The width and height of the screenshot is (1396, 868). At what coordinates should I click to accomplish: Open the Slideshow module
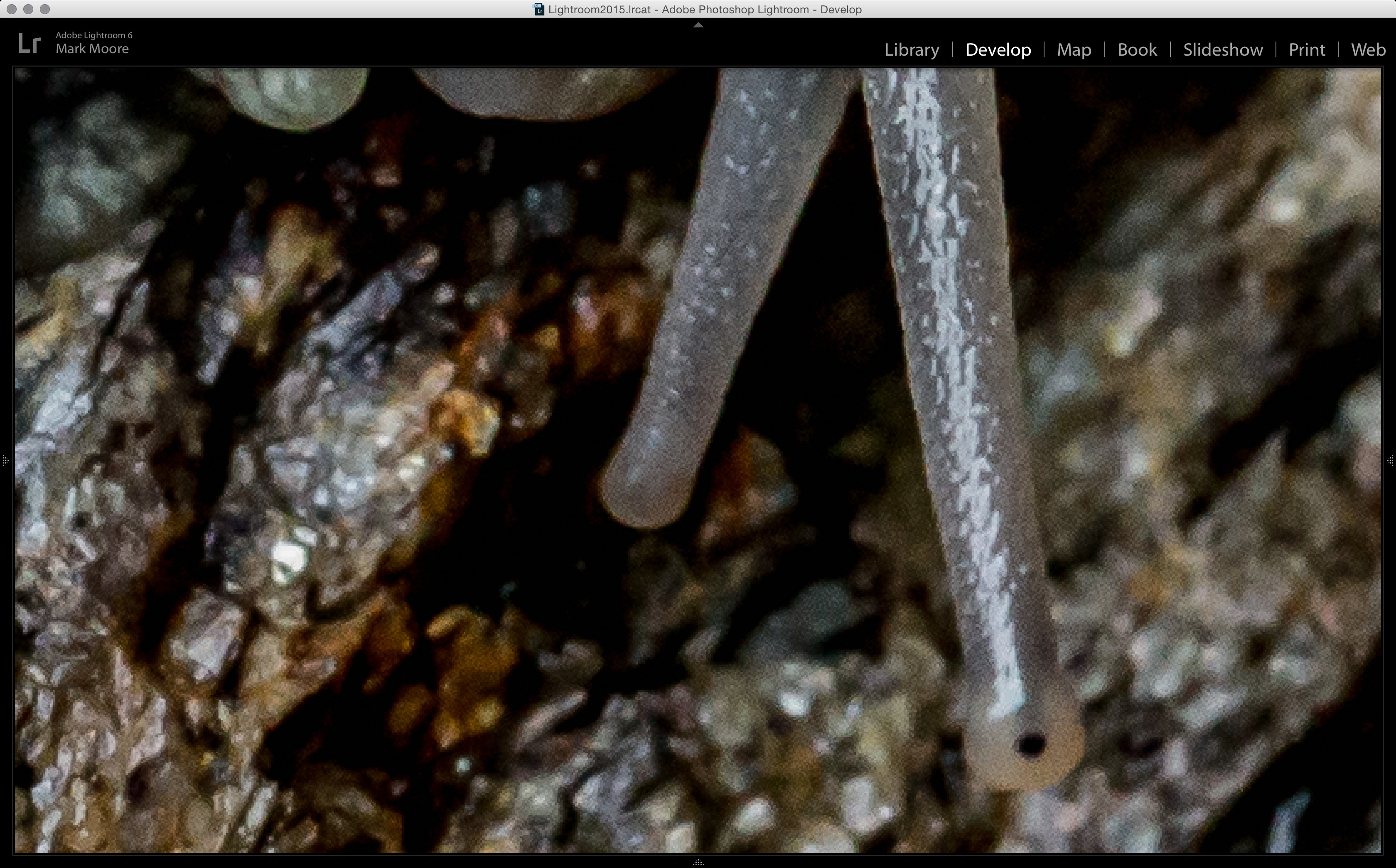(1223, 50)
